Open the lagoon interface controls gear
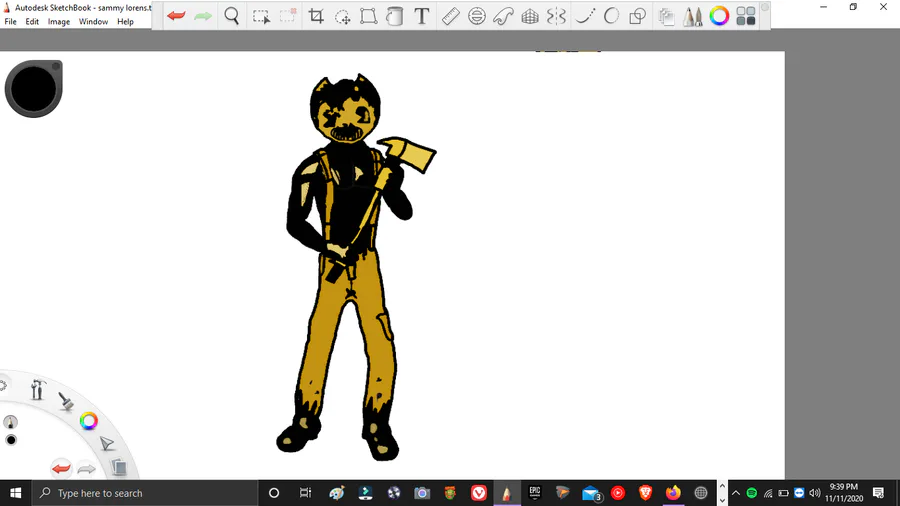The width and height of the screenshot is (900, 506). point(3,386)
